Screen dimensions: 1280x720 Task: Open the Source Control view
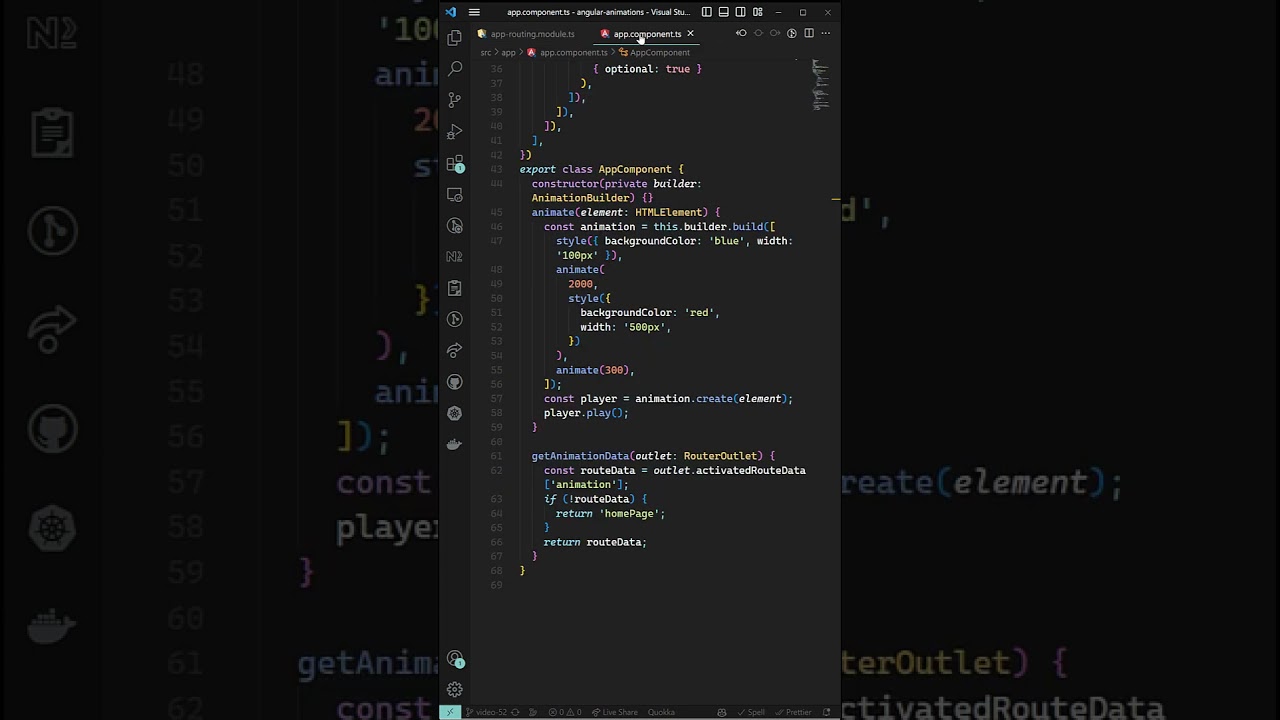[x=455, y=100]
